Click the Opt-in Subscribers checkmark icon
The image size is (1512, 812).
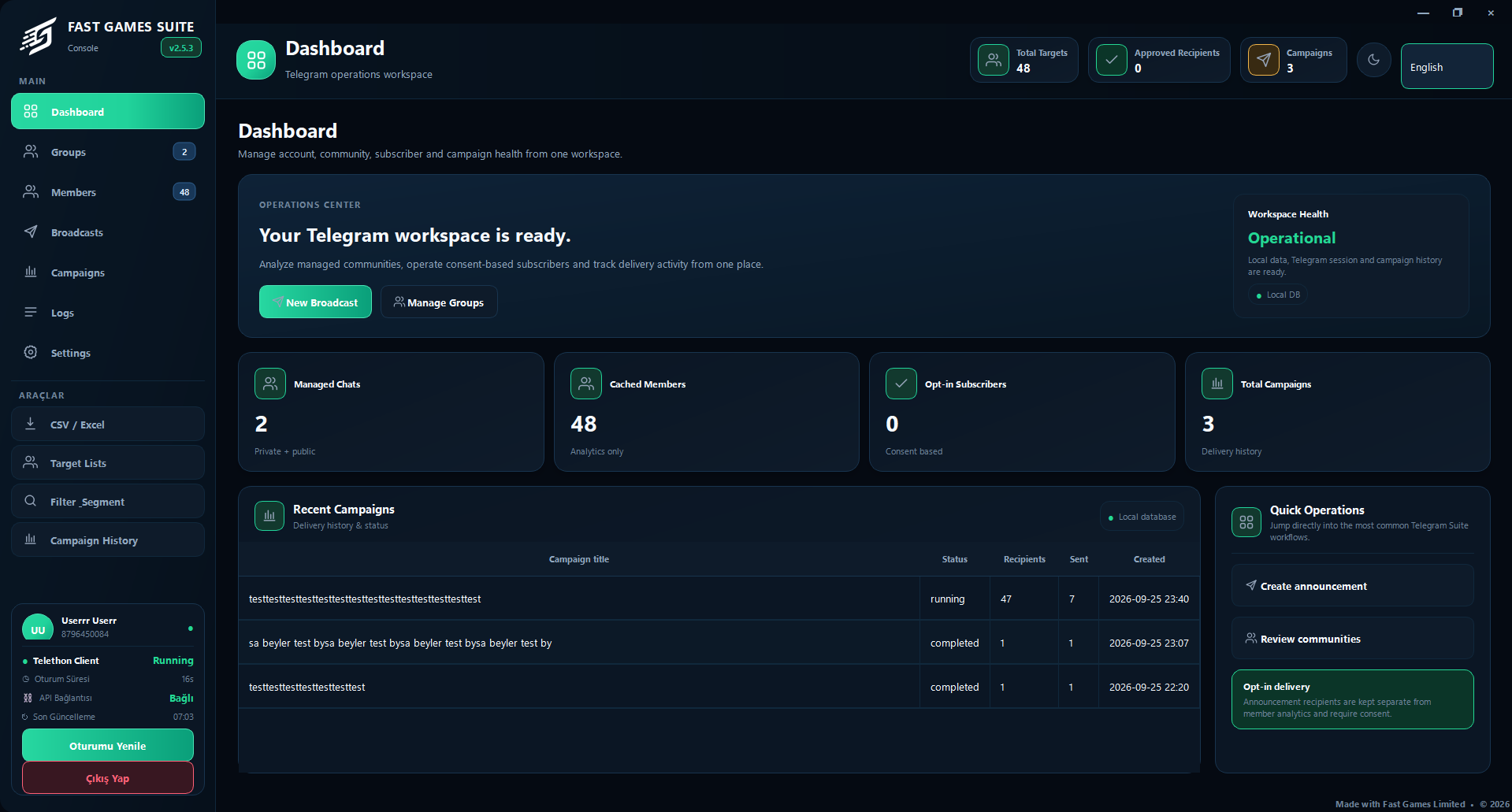(901, 384)
